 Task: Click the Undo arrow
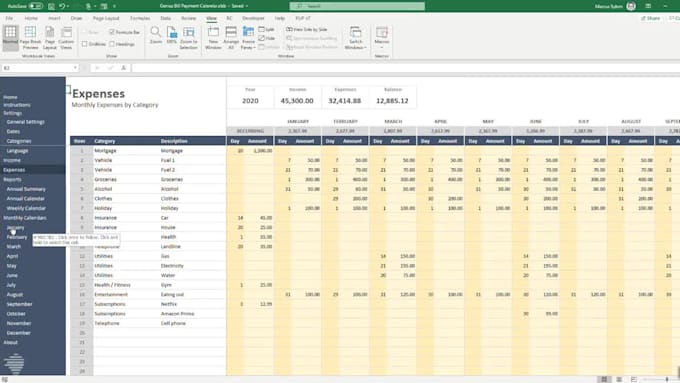[x=62, y=6]
